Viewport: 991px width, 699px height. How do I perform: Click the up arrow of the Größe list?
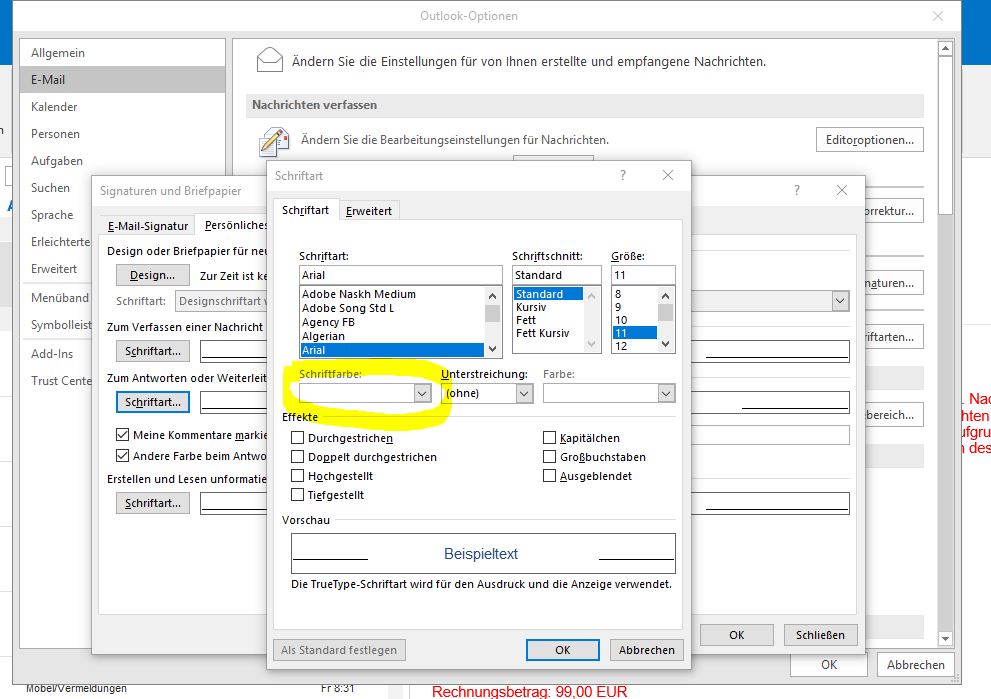[665, 295]
